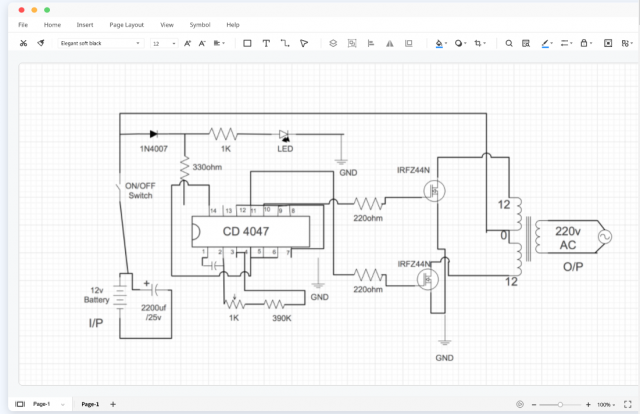Image resolution: width=640 pixels, height=414 pixels.
Task: Open the line color pen dropdown
Action: [x=547, y=43]
